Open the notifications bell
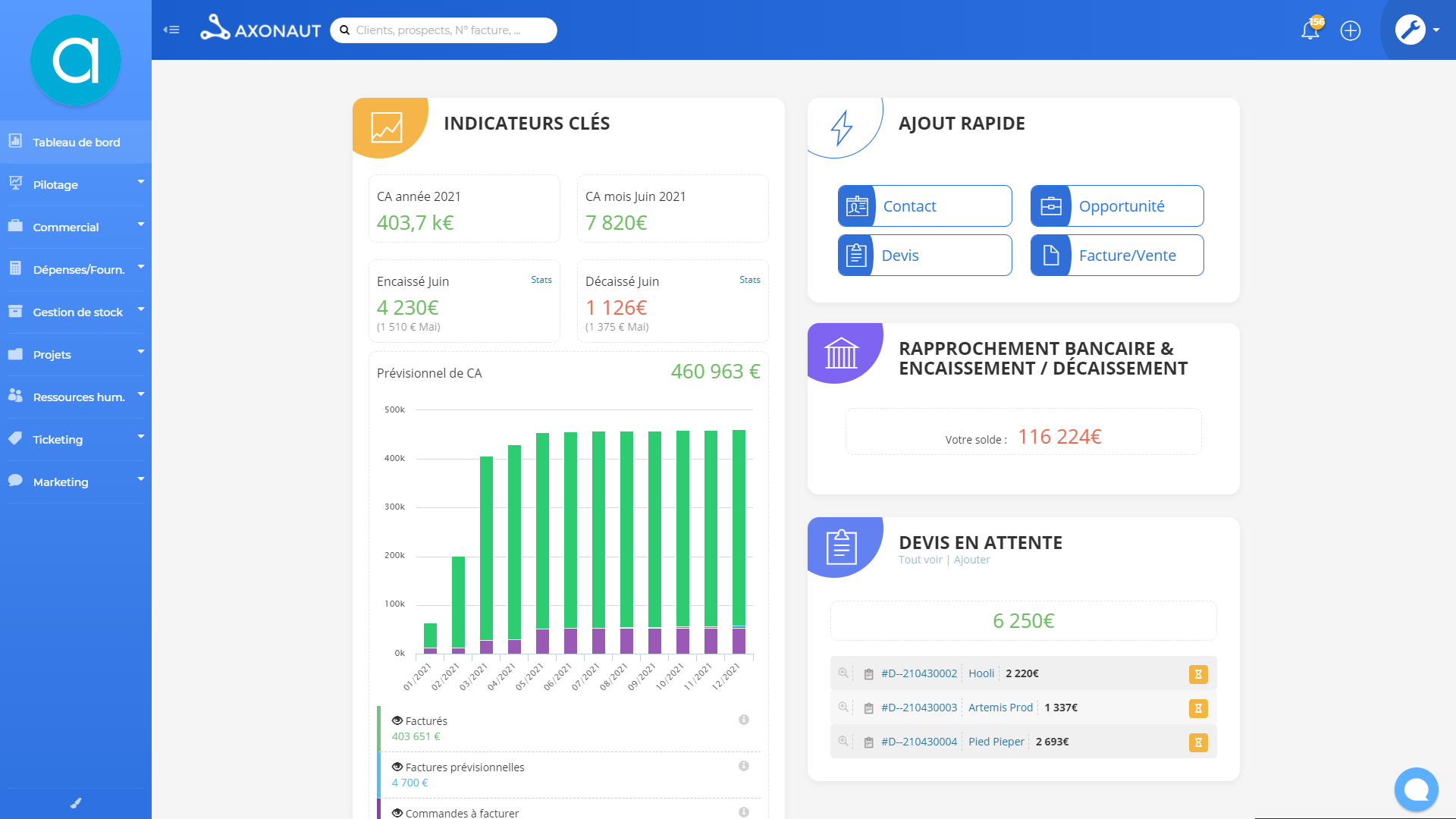Image resolution: width=1456 pixels, height=819 pixels. (1310, 32)
